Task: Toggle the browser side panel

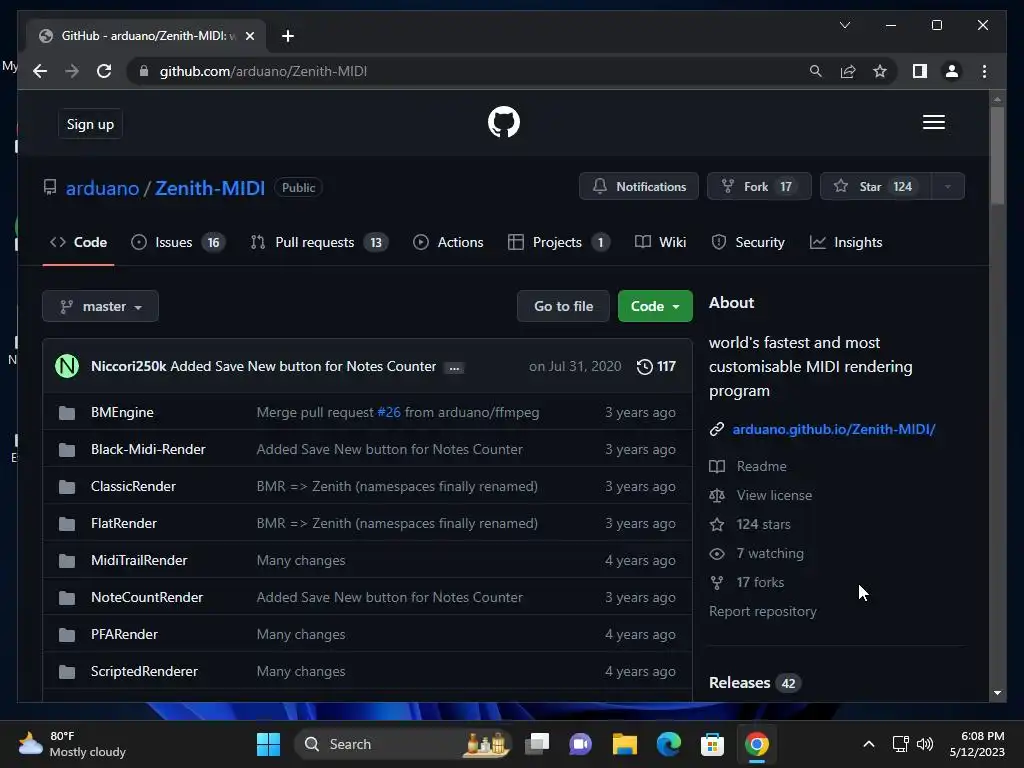Action: click(920, 71)
